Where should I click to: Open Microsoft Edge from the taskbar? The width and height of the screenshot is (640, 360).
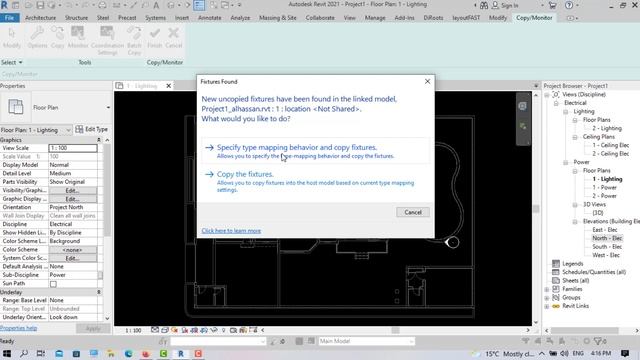click(129, 353)
